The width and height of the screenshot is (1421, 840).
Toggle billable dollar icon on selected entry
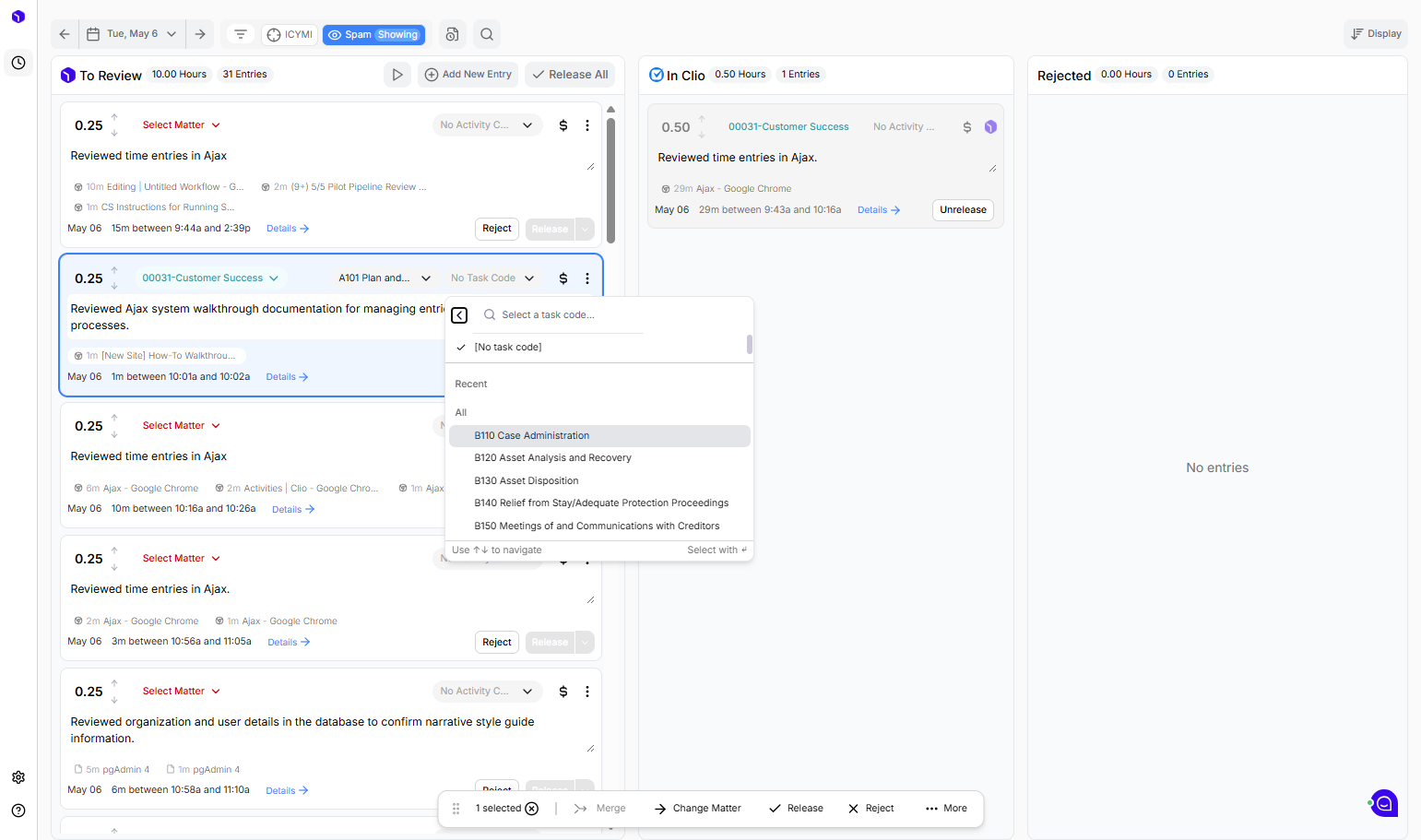[x=563, y=278]
